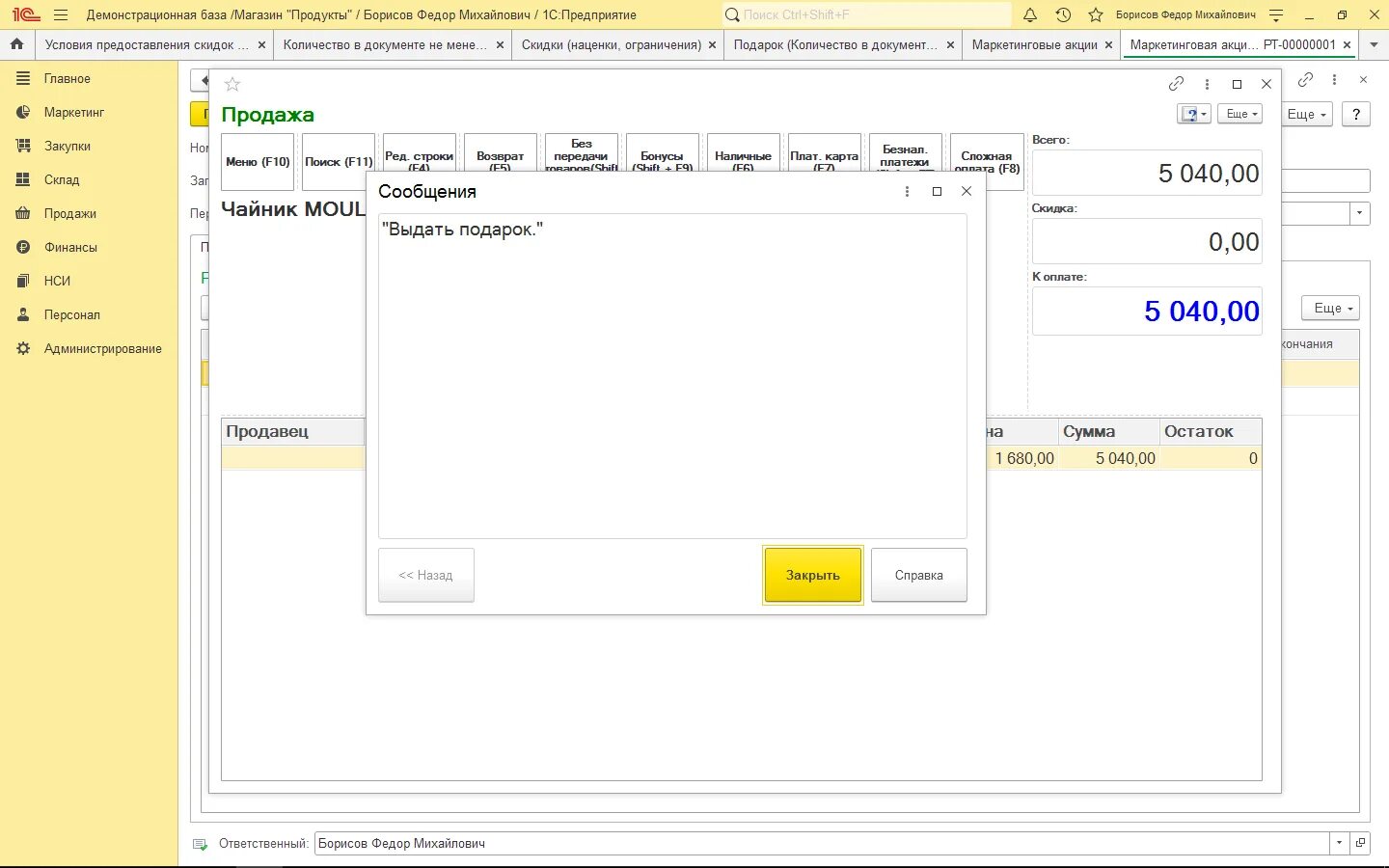Click the Сумма cell 5 040,00
This screenshot has height=868, width=1389.
tap(1109, 458)
